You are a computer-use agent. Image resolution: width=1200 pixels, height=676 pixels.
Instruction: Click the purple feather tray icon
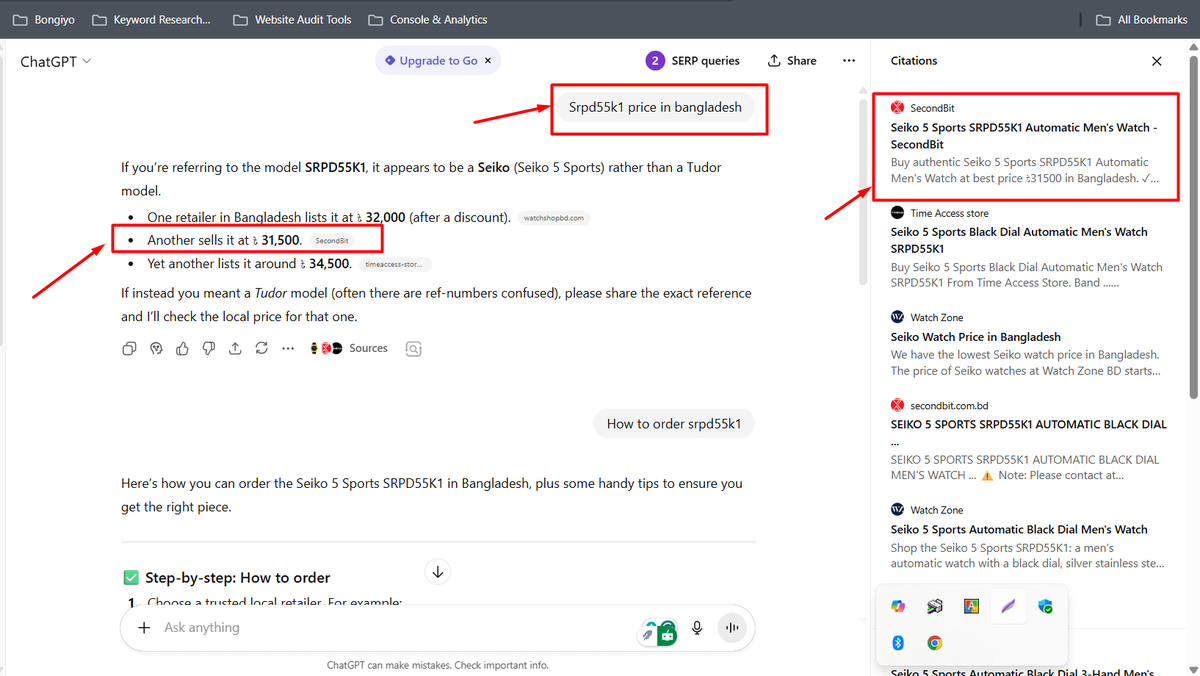tap(1008, 606)
